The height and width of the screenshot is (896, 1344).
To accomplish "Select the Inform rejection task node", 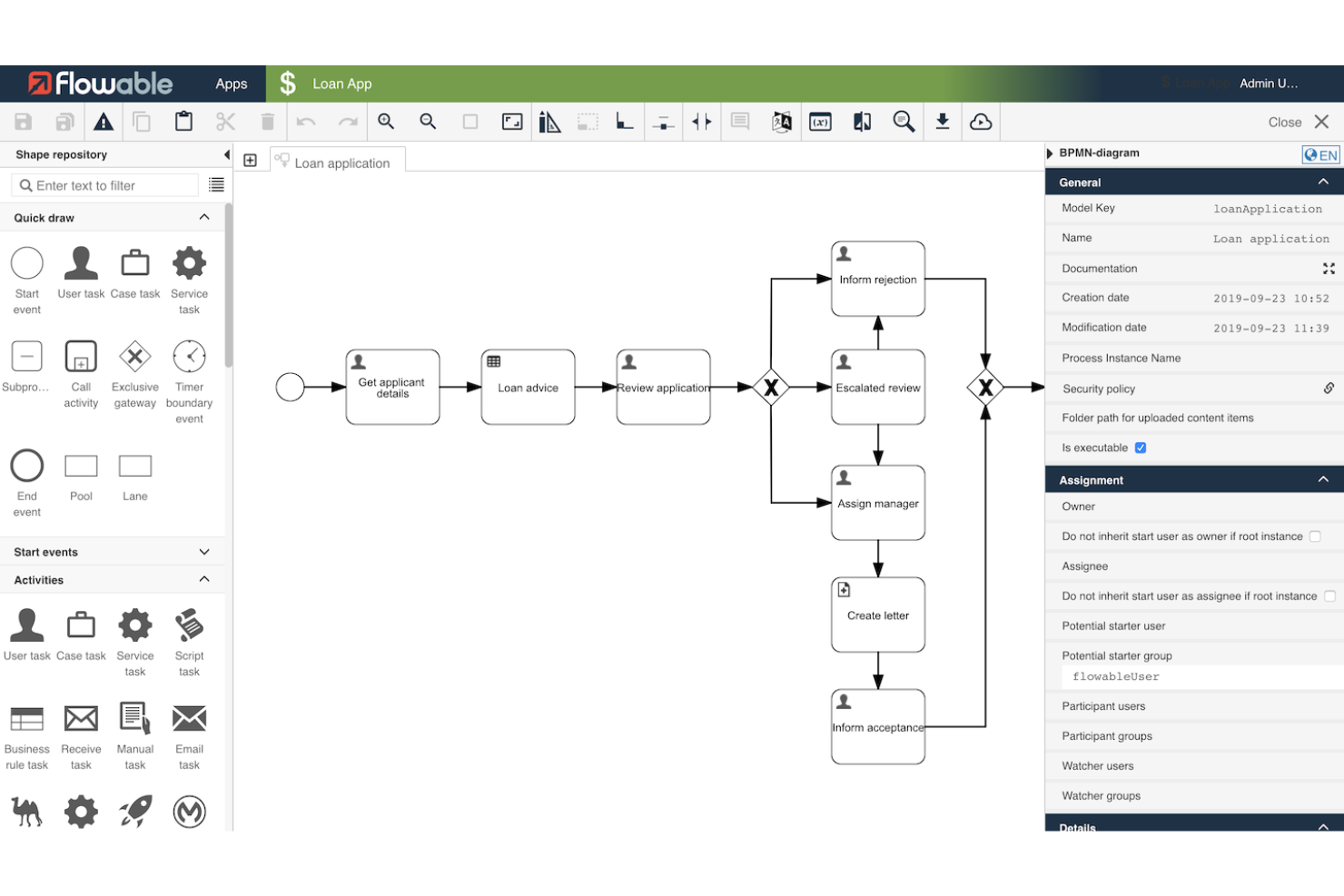I will 878,279.
